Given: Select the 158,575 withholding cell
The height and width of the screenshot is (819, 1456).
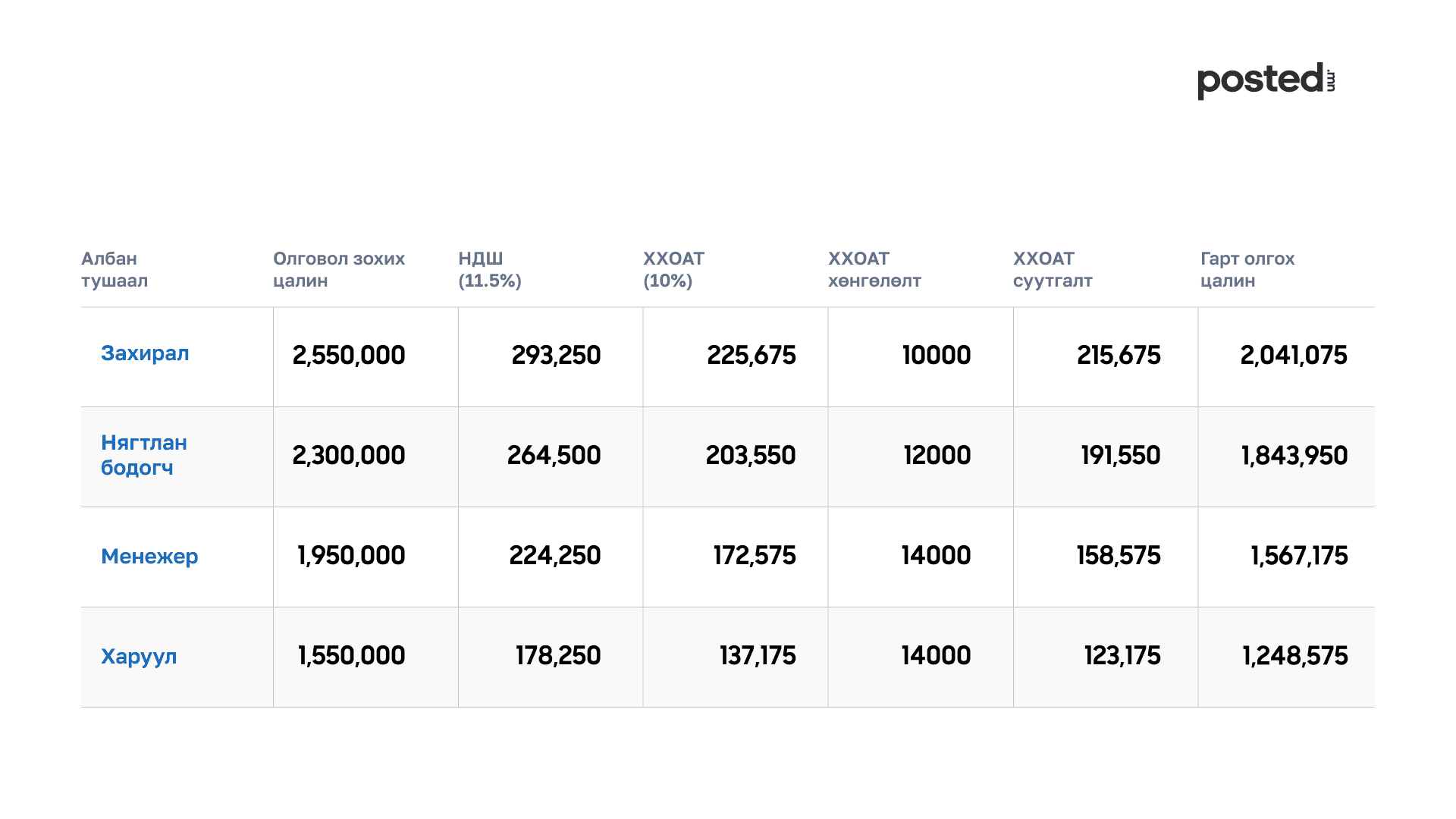Looking at the screenshot, I should [x=1119, y=555].
